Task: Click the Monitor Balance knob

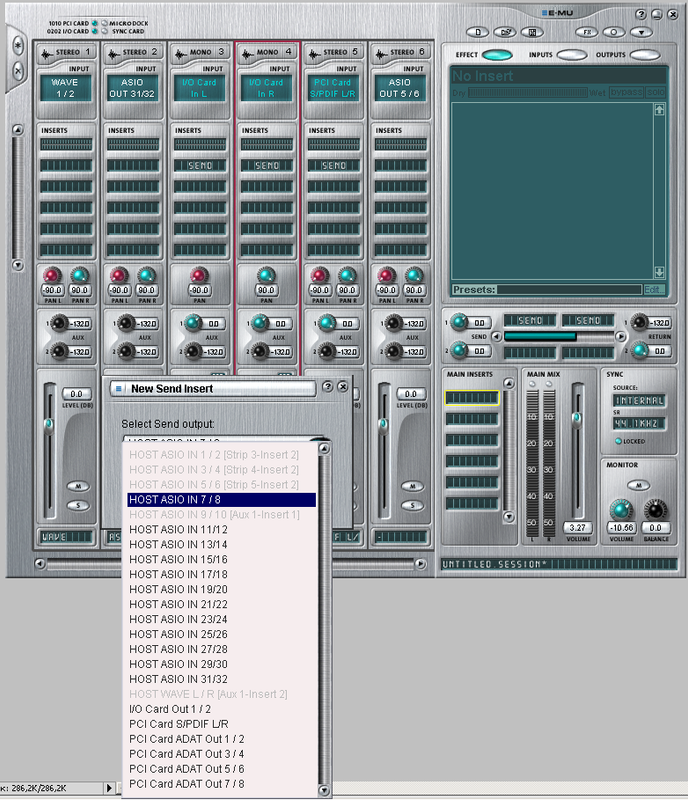Action: [655, 509]
